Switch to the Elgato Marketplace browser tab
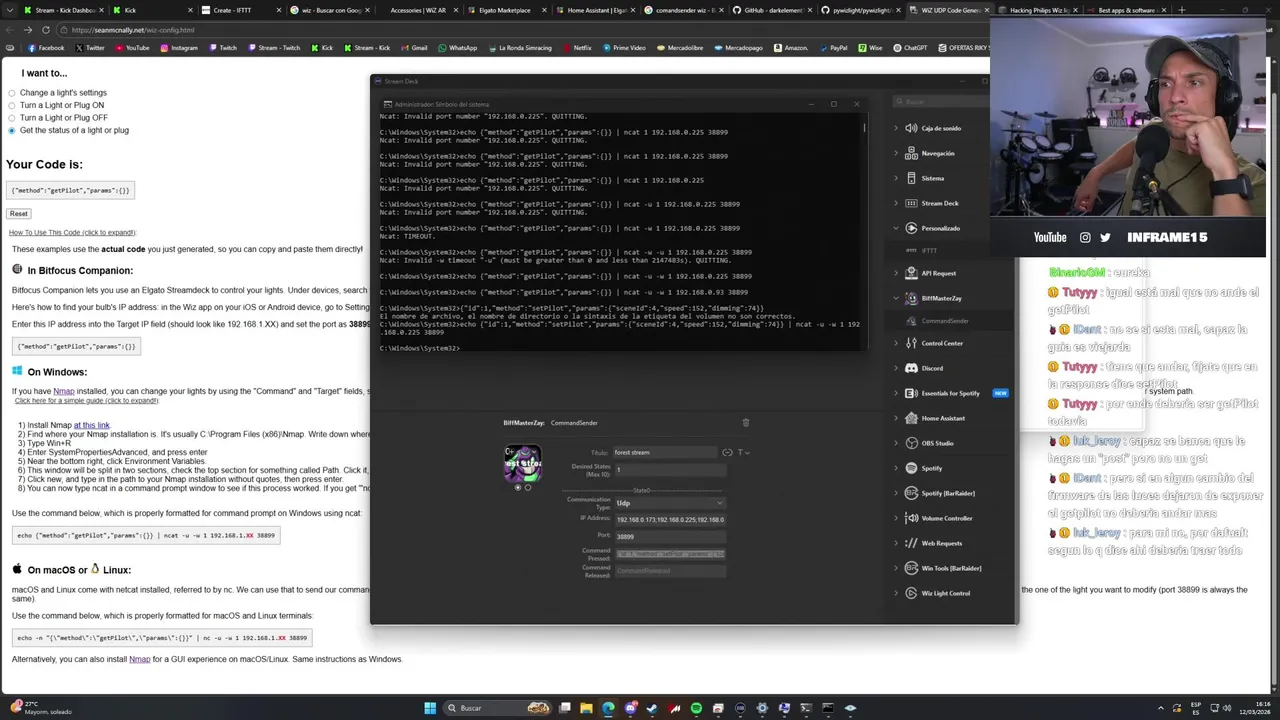 (509, 10)
